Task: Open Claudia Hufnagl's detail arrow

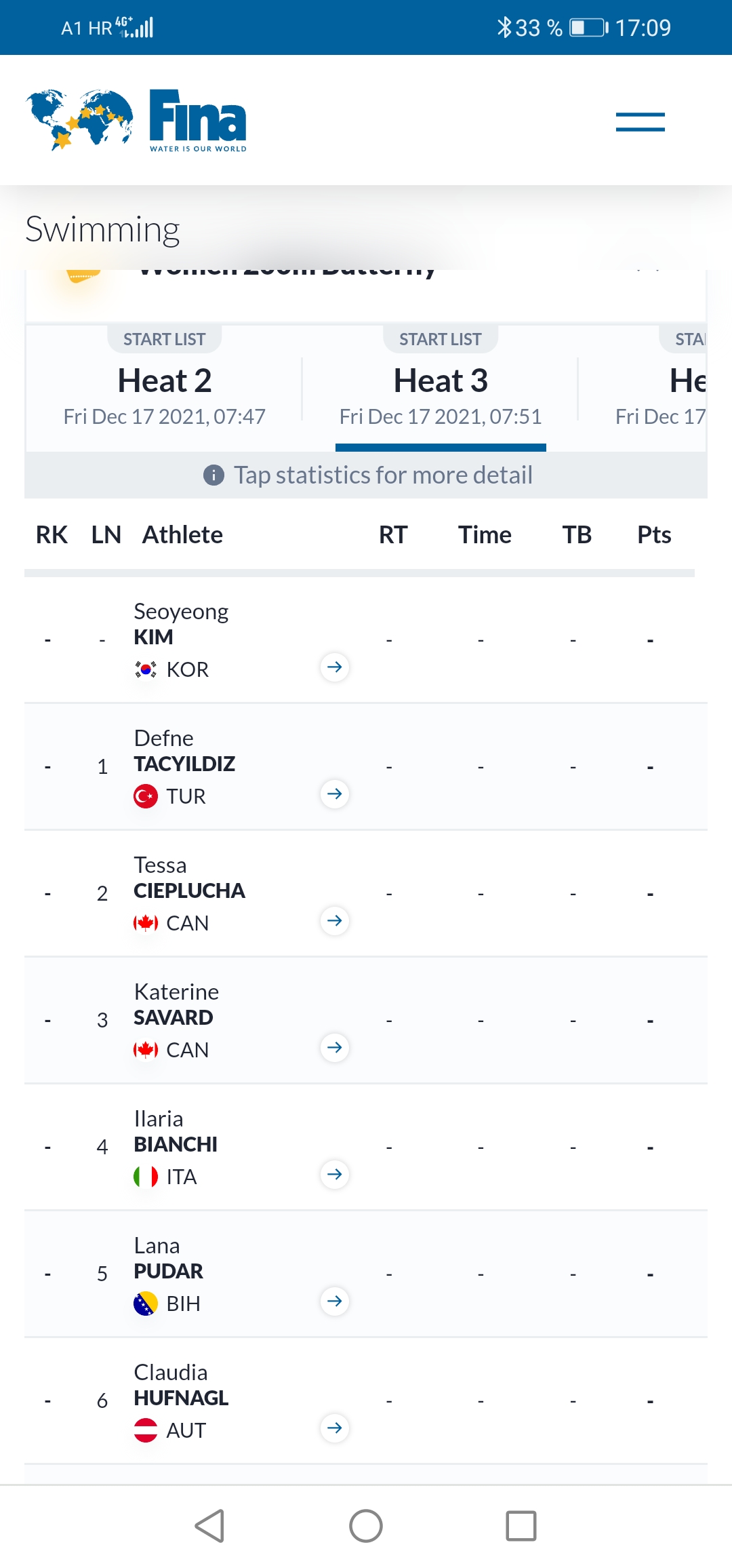Action: [x=335, y=1428]
